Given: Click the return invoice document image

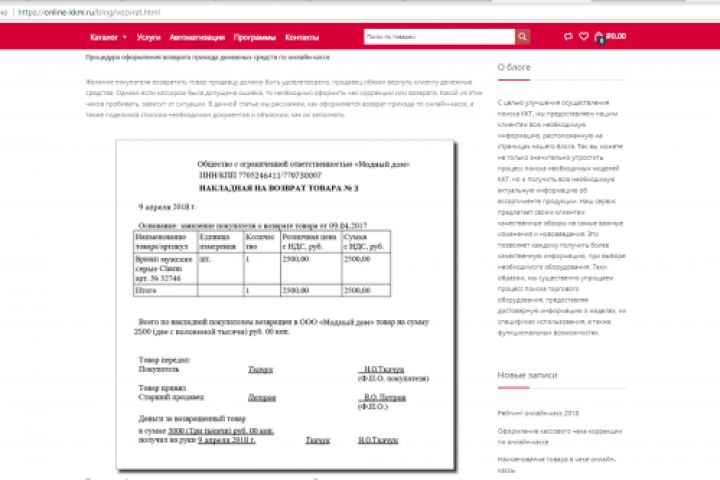Looking at the screenshot, I should pyautogui.click(x=286, y=305).
